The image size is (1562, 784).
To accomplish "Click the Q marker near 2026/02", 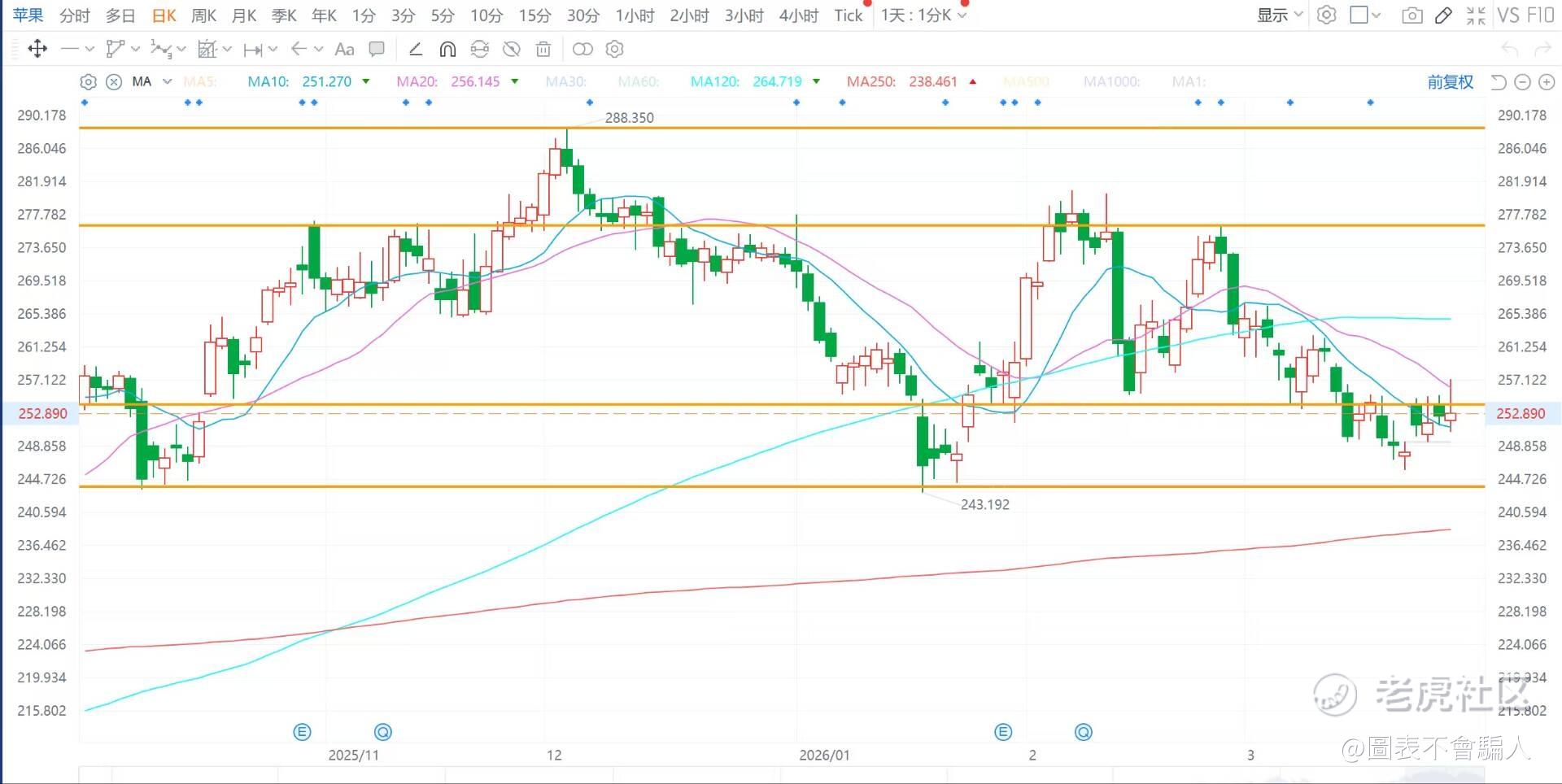I will click(x=1083, y=732).
